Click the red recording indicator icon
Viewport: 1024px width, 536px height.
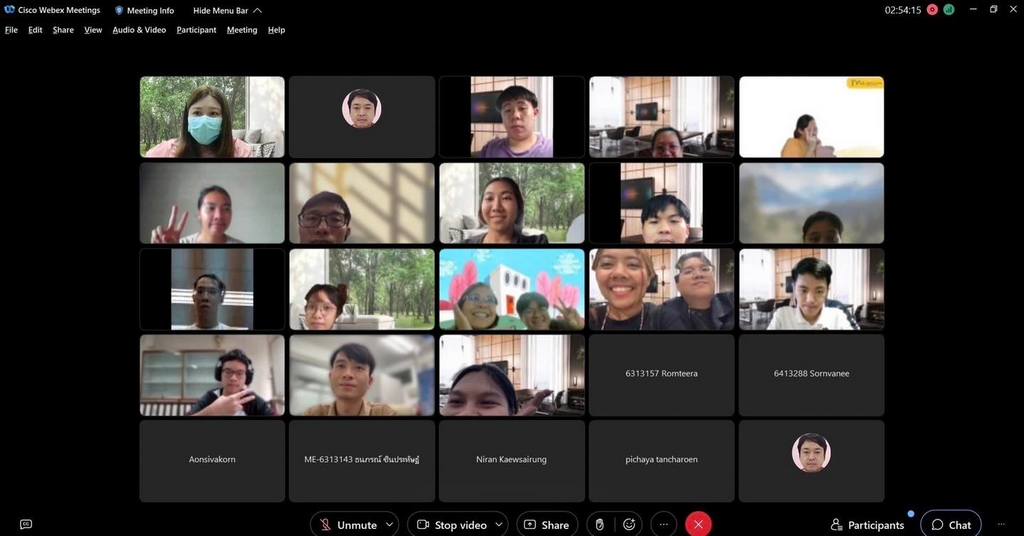932,10
